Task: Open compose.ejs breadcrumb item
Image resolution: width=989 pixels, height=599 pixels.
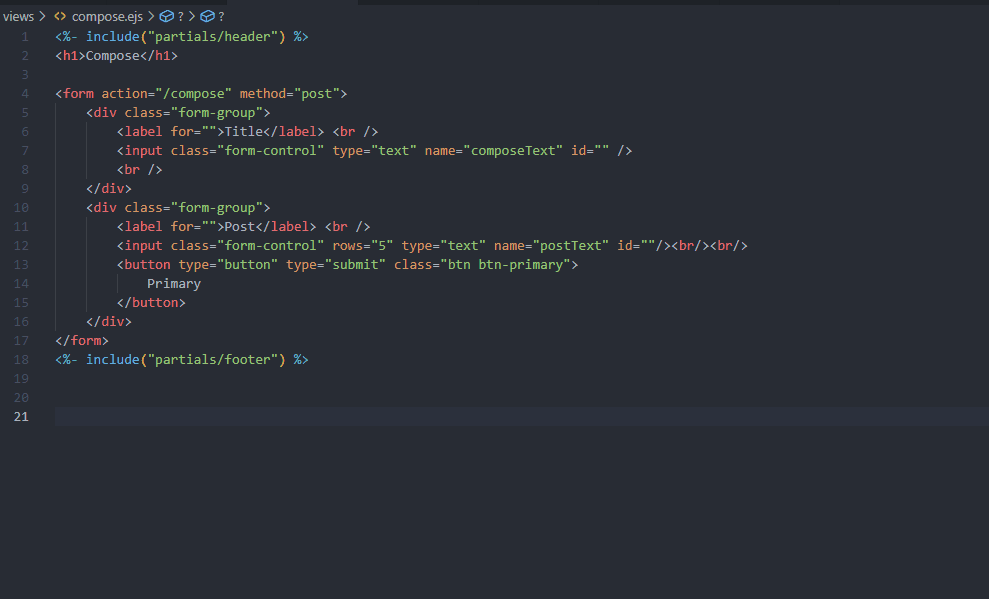Action: (107, 16)
